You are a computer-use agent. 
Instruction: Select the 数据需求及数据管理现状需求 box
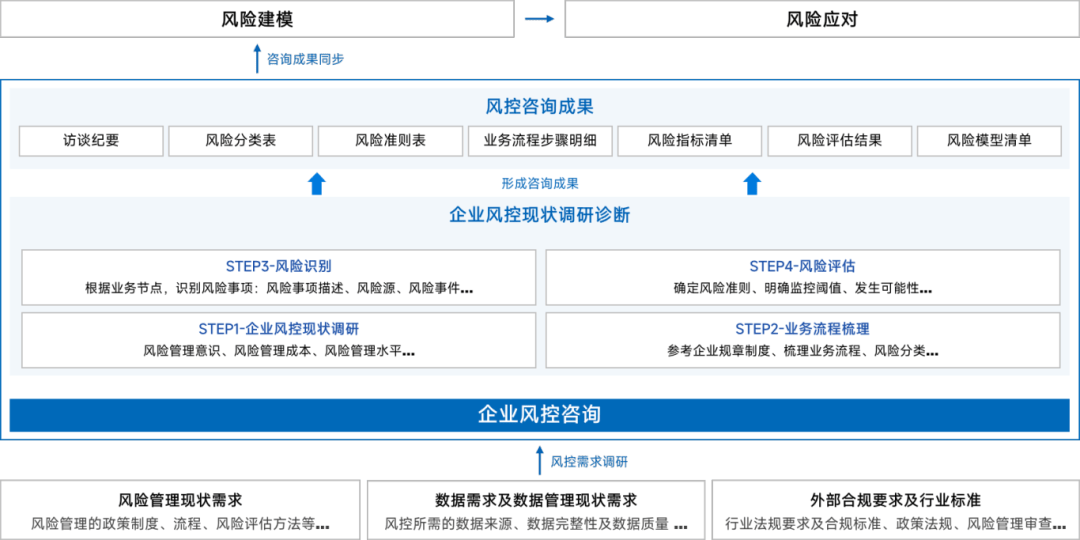(x=536, y=510)
